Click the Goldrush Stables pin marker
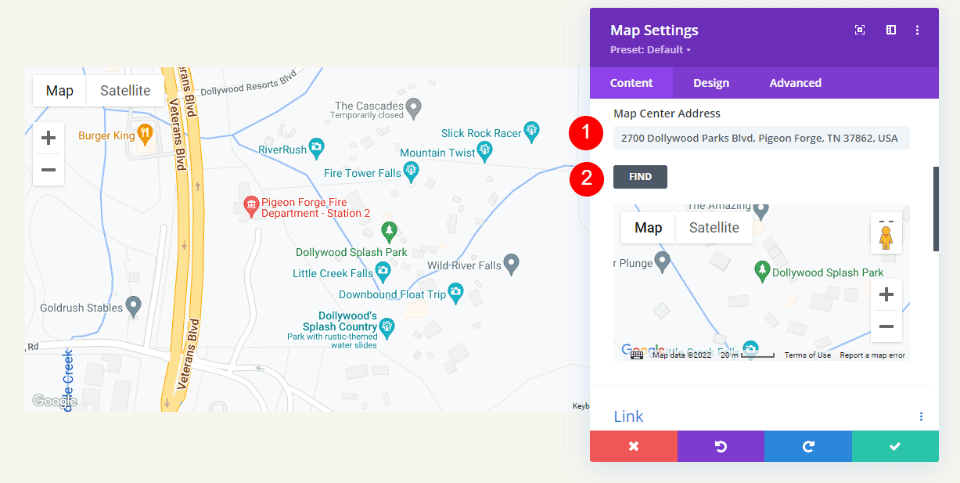 coord(133,305)
